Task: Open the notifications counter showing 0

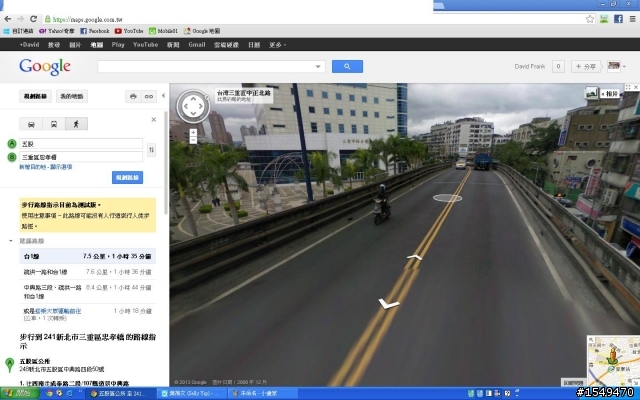Action: tap(558, 66)
